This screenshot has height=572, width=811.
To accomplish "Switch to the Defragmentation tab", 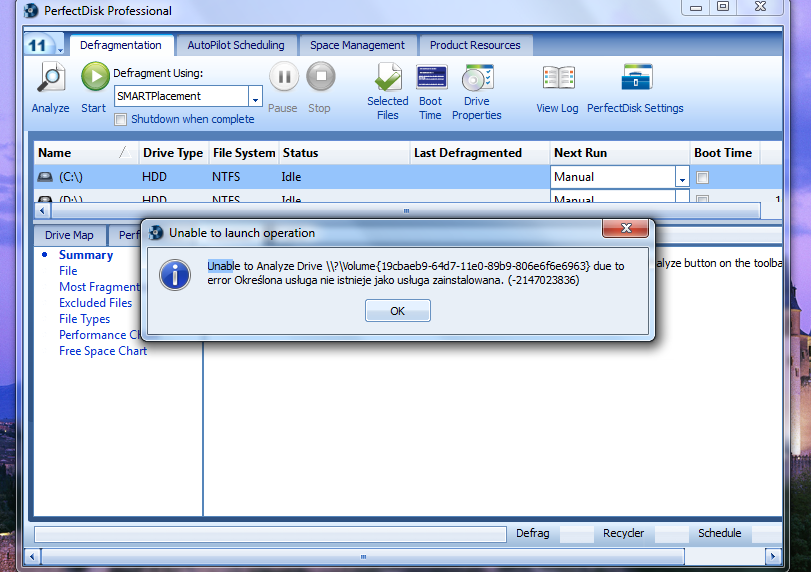I will [121, 45].
